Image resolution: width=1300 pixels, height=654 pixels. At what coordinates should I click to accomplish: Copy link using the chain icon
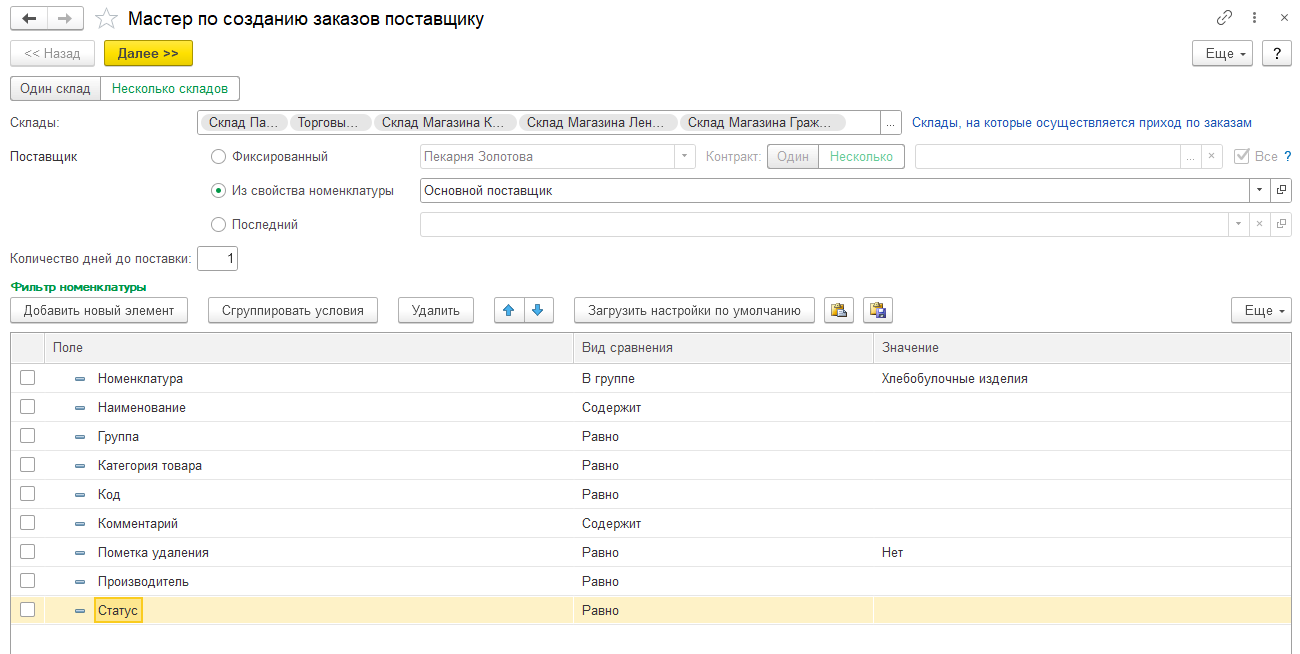coord(1224,18)
